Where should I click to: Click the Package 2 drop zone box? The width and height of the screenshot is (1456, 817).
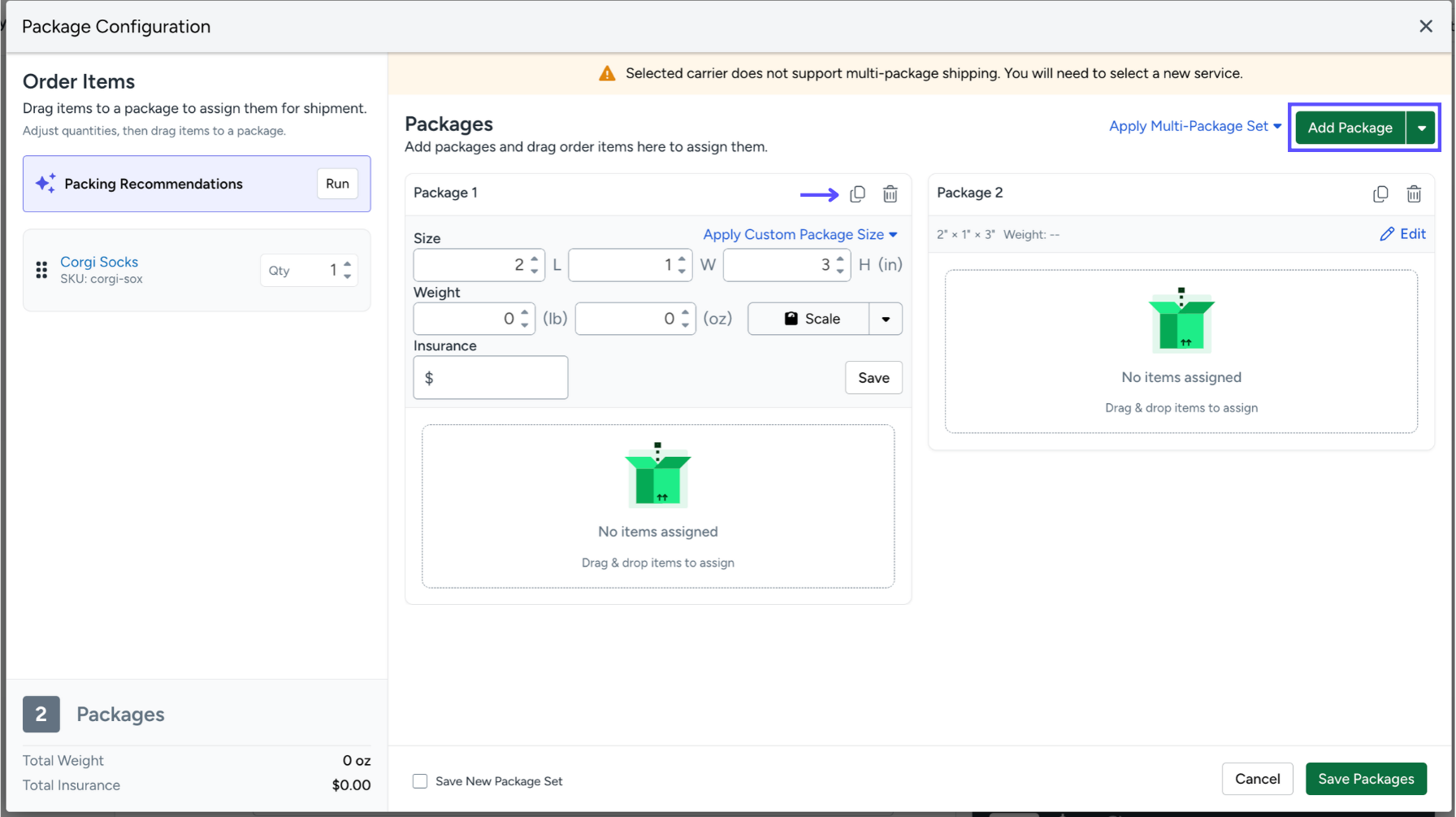pyautogui.click(x=1181, y=351)
